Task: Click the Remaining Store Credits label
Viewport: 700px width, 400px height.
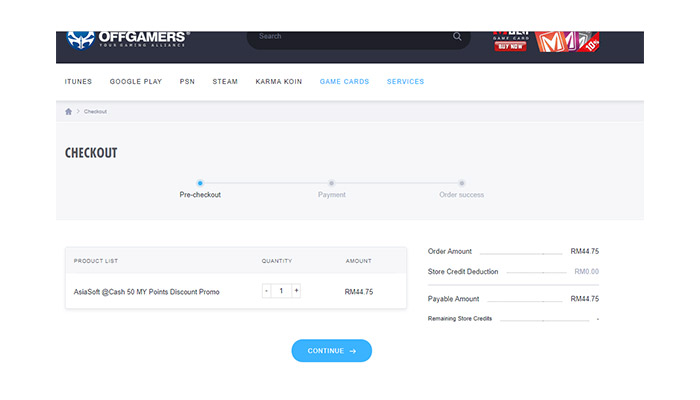Action: click(x=460, y=319)
